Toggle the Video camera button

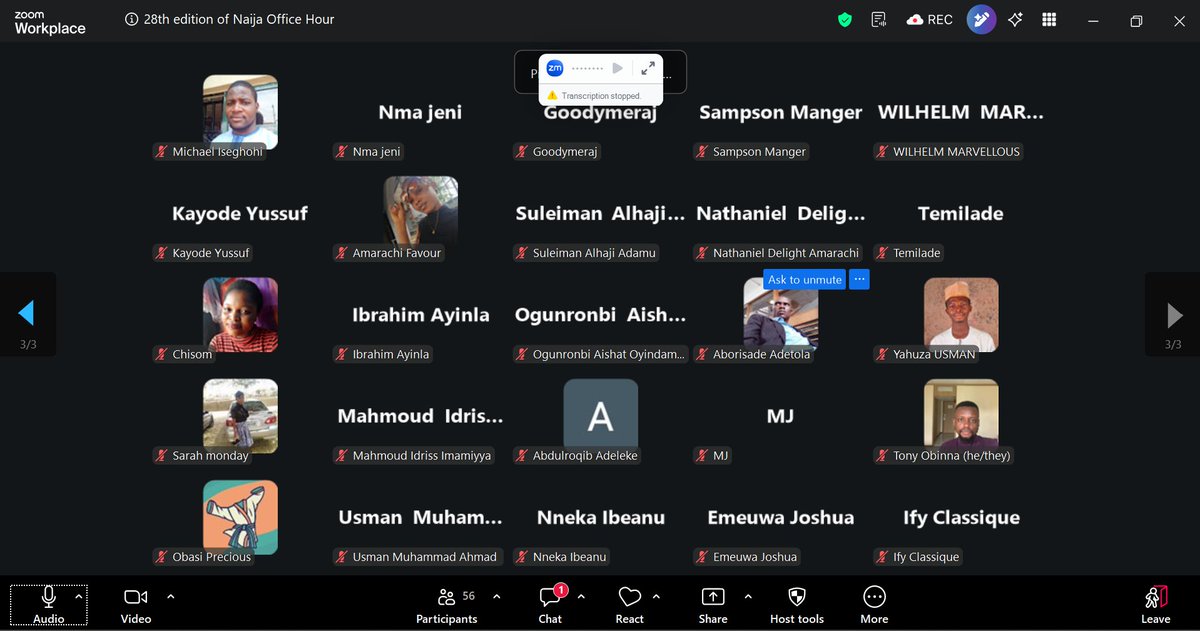pyautogui.click(x=136, y=604)
